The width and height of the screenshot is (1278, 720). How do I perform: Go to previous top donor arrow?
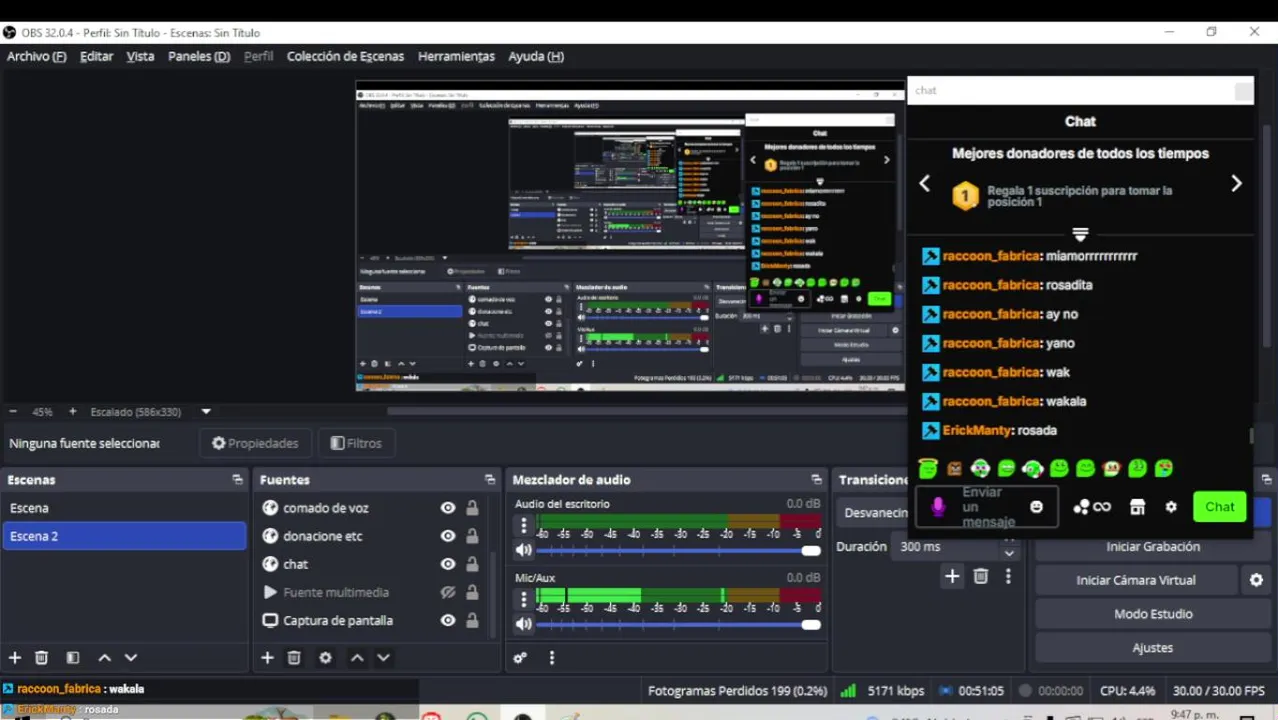(925, 183)
